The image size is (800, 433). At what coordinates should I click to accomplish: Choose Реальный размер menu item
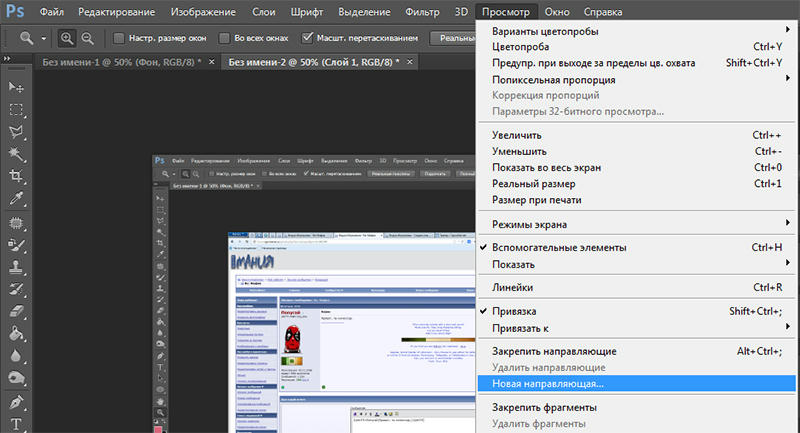pyautogui.click(x=637, y=184)
